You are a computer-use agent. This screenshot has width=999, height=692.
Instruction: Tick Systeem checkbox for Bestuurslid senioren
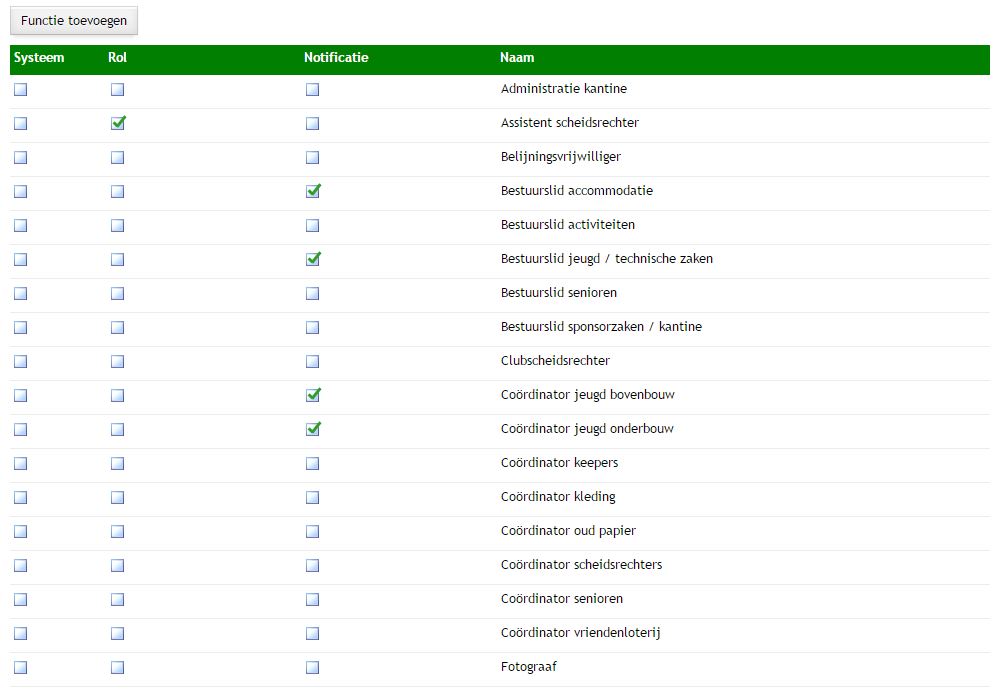[x=21, y=293]
